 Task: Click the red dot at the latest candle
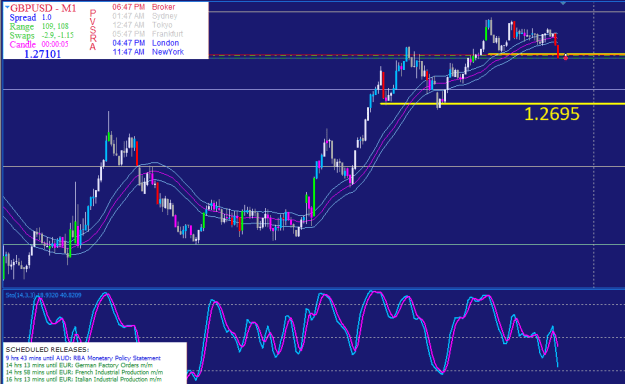coord(565,58)
